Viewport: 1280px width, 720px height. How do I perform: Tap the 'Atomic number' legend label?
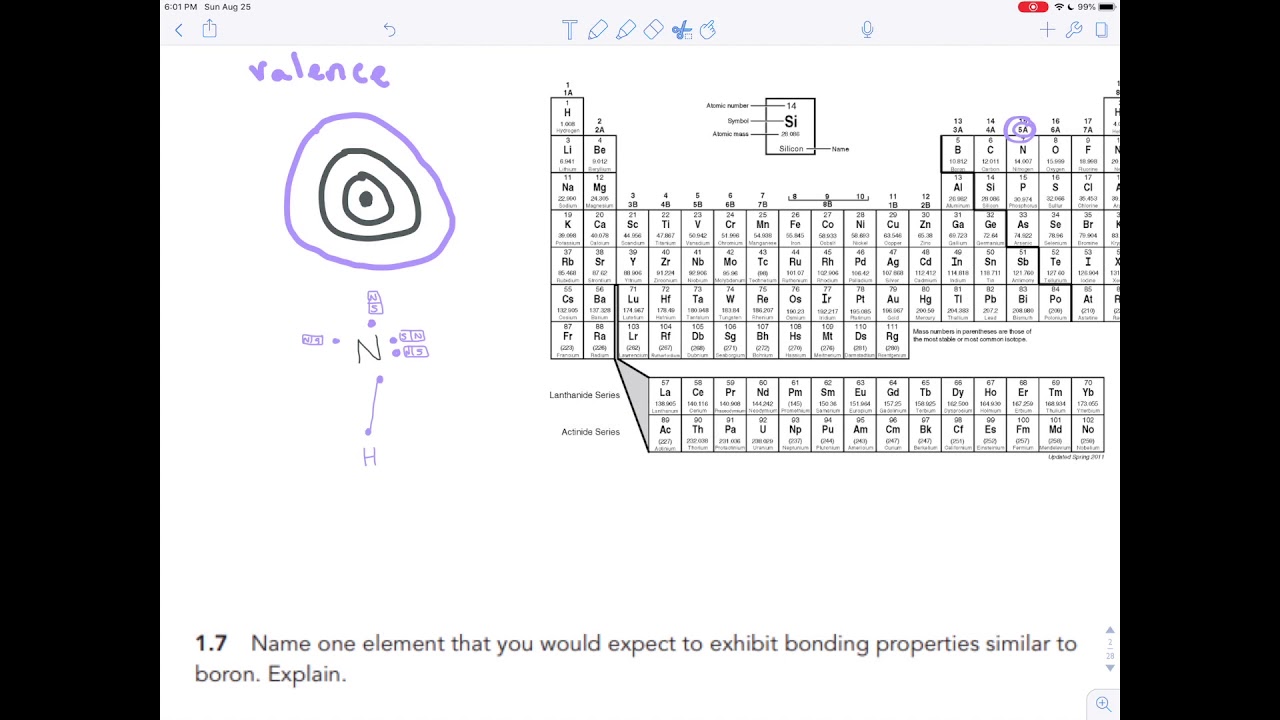727,105
